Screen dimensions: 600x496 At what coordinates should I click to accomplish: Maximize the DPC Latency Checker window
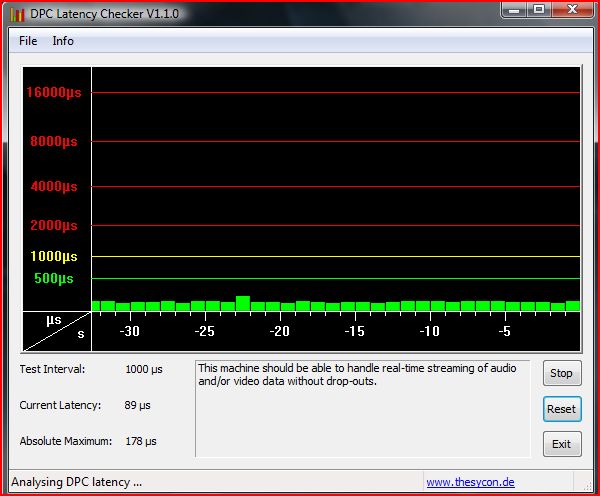(538, 12)
